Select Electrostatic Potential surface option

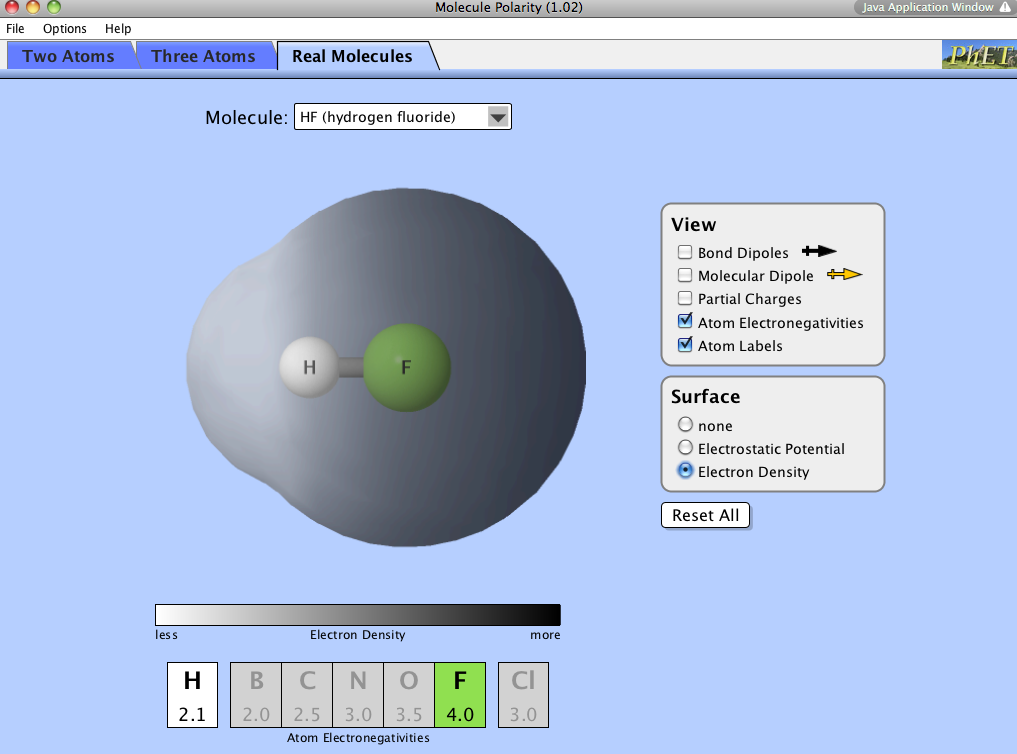tap(685, 447)
